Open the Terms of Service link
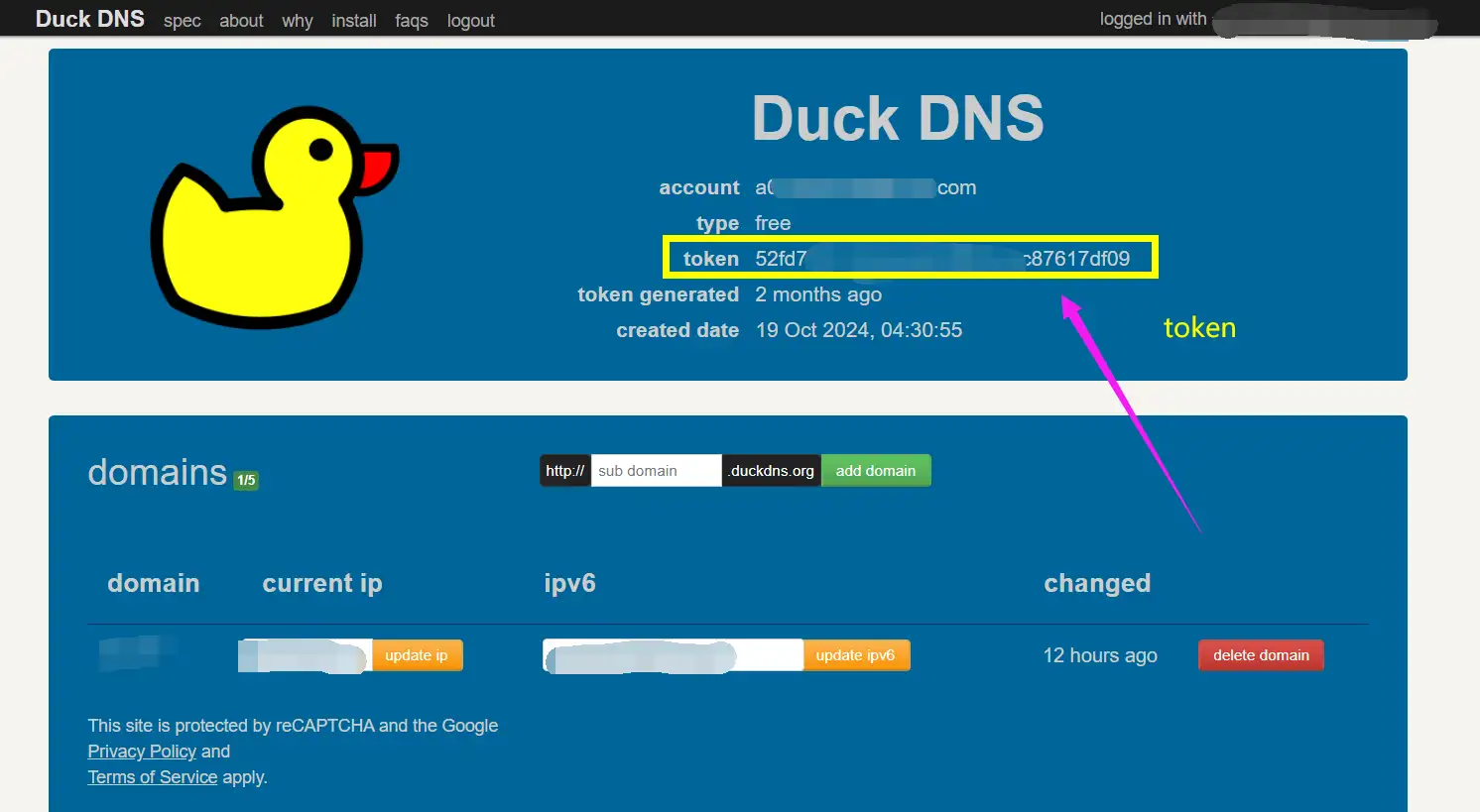Image resolution: width=1480 pixels, height=812 pixels. coord(152,776)
